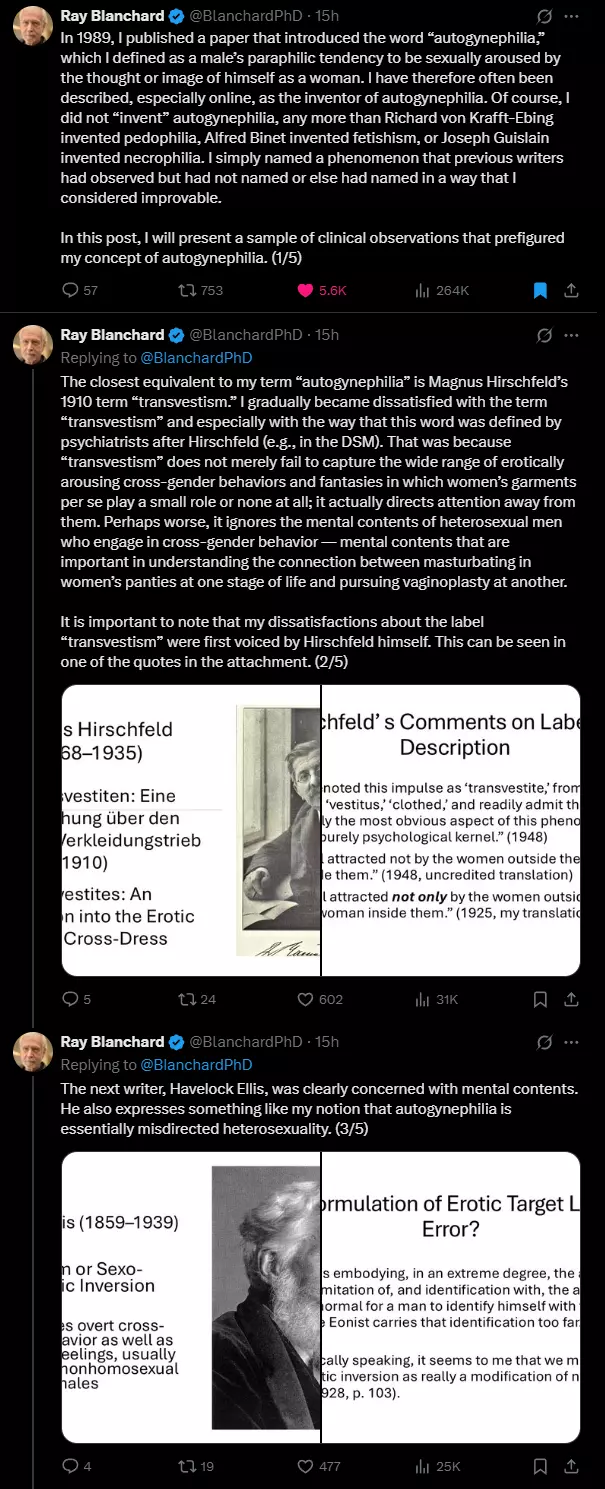Bookmark the second post (2/5)

(540, 999)
